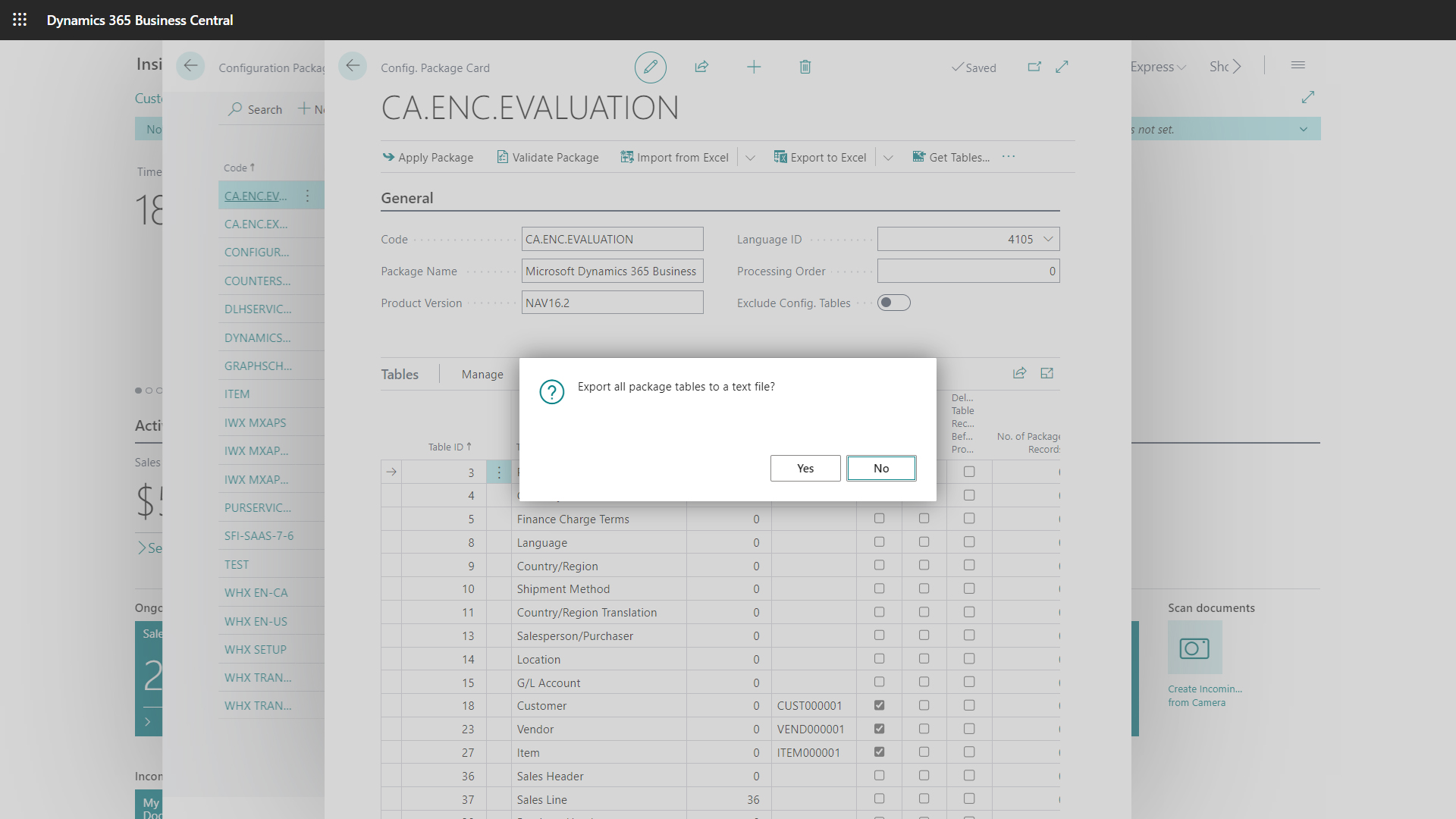Create new record with plus icon
The height and width of the screenshot is (819, 1456).
(754, 67)
